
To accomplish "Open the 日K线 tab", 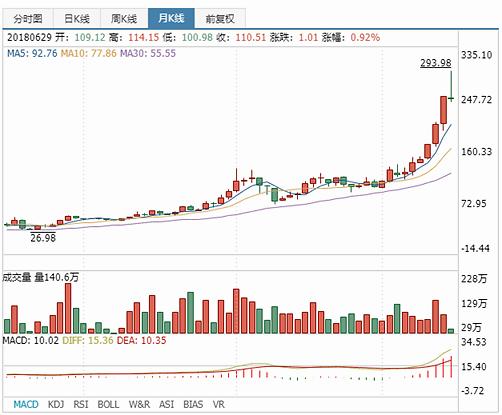I will pos(77,18).
